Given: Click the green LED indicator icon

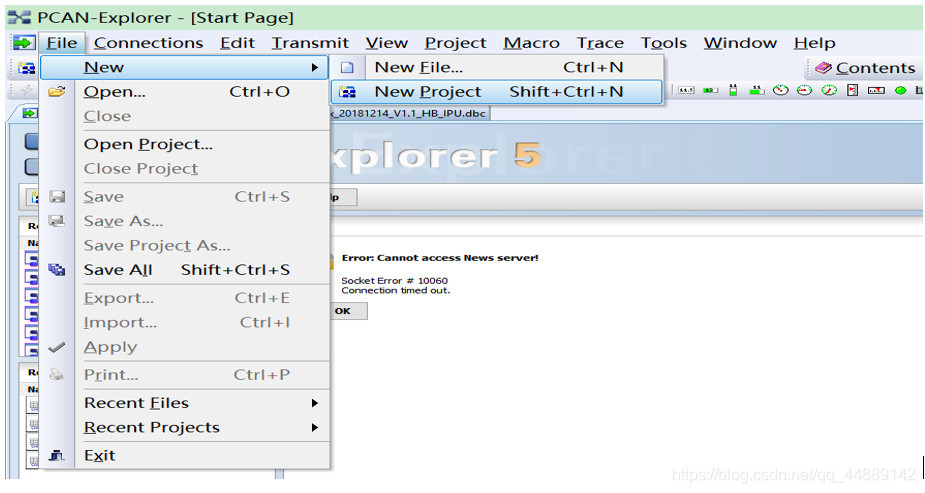Looking at the screenshot, I should (900, 90).
